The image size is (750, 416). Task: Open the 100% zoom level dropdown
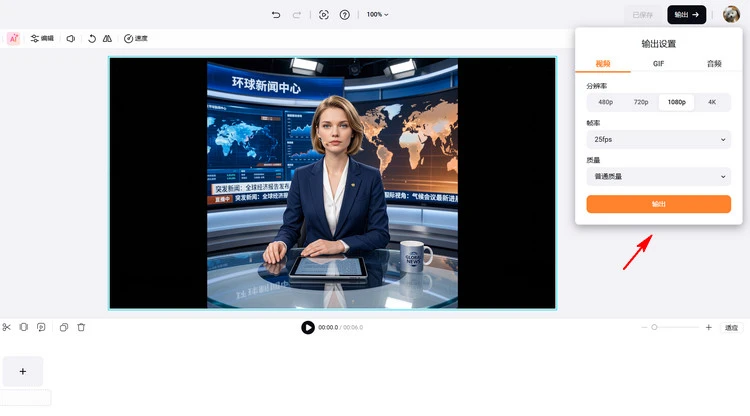click(377, 15)
